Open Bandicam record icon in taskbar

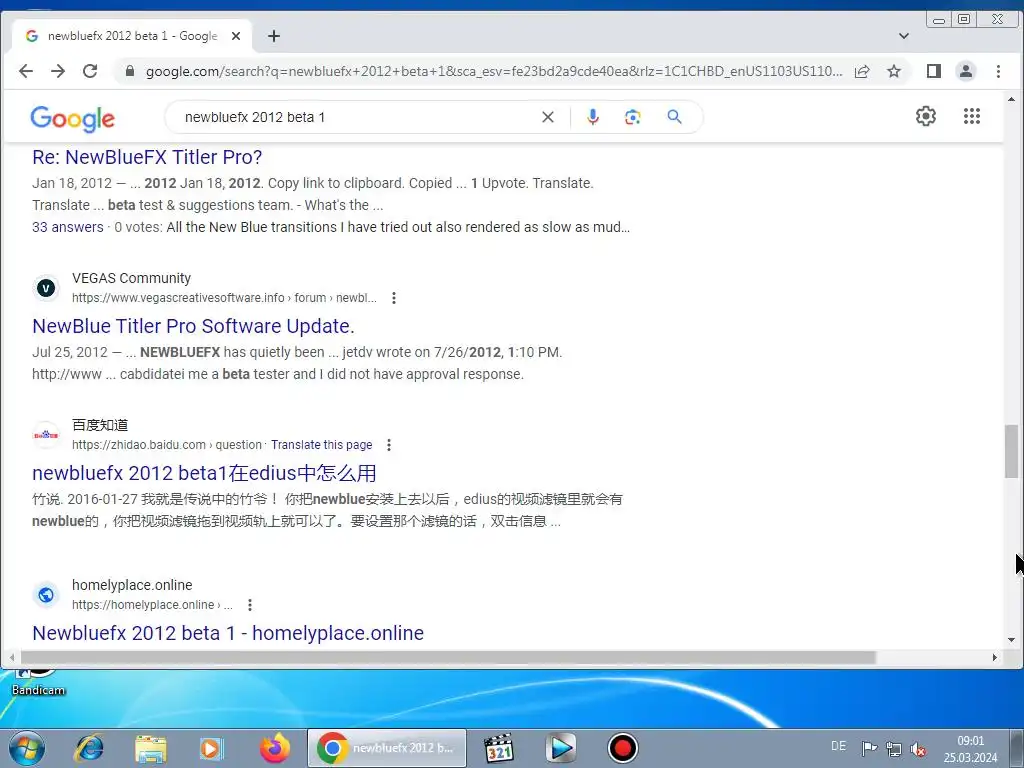pos(622,748)
